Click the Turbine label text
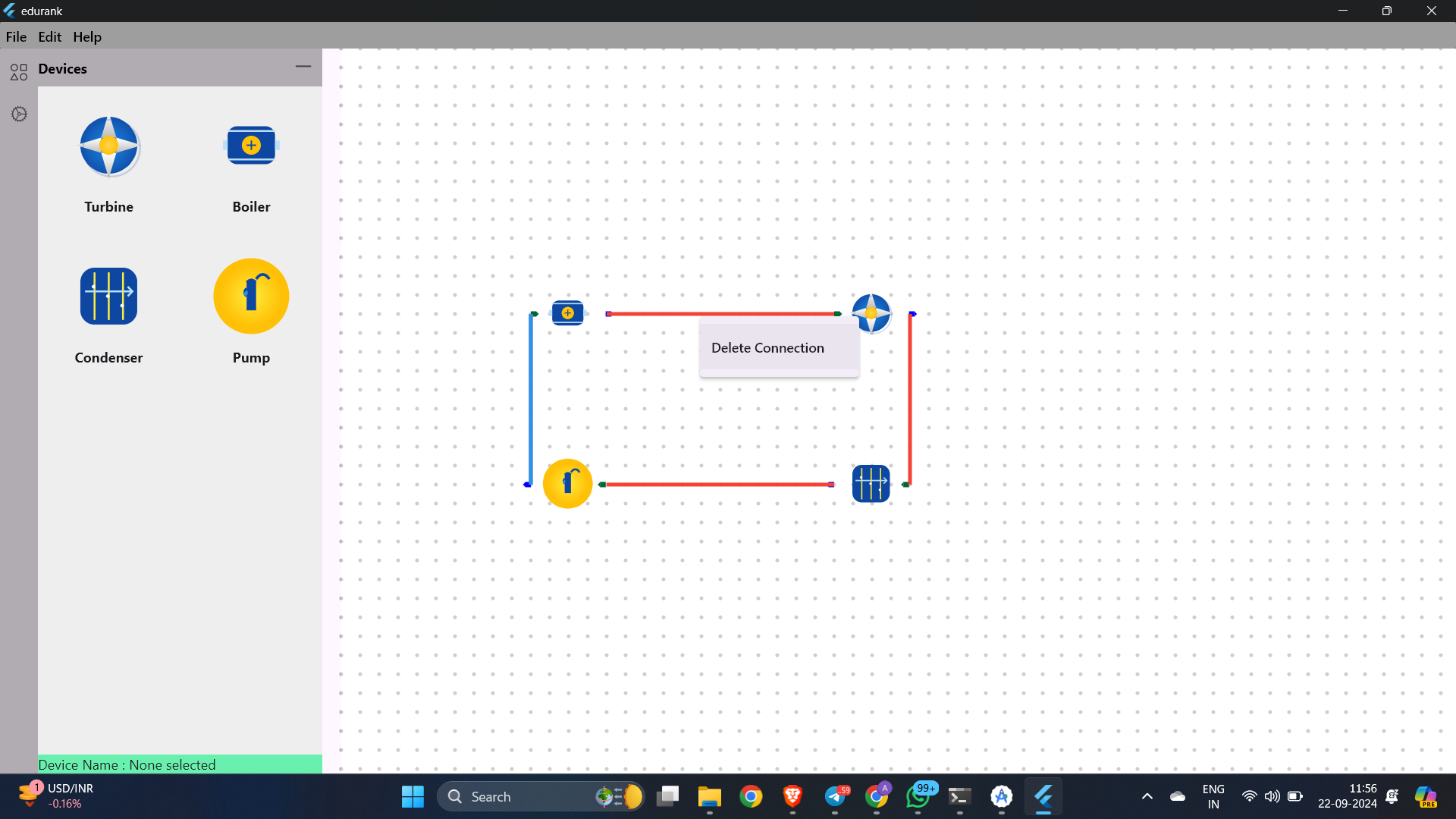1456x819 pixels. (108, 207)
